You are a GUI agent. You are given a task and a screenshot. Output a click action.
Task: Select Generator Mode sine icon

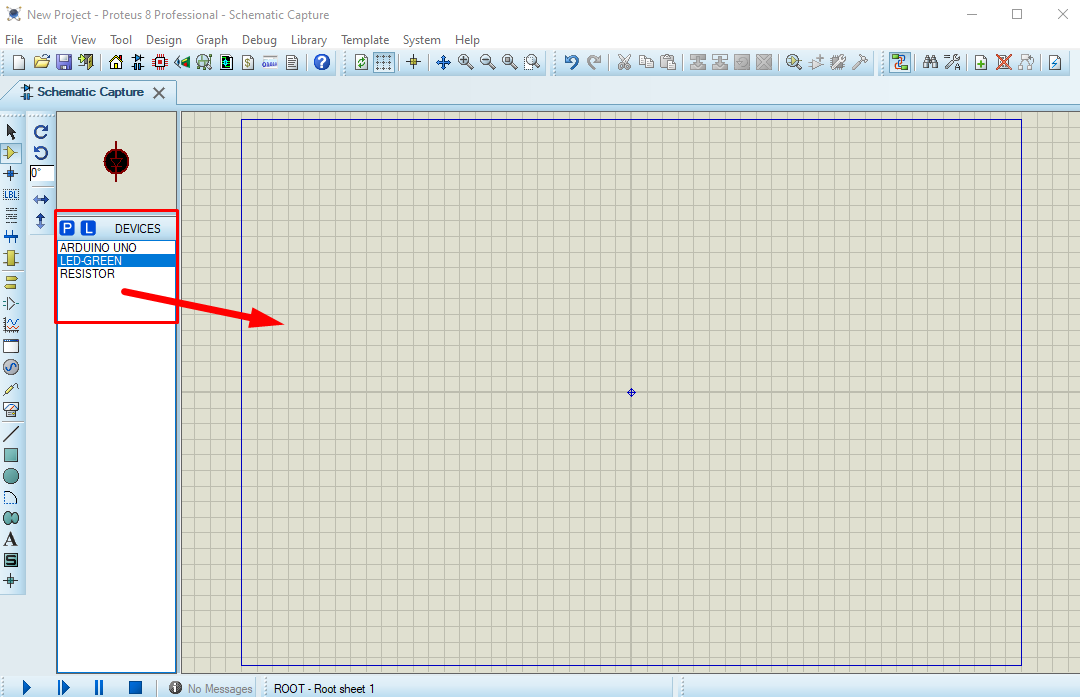click(x=11, y=367)
